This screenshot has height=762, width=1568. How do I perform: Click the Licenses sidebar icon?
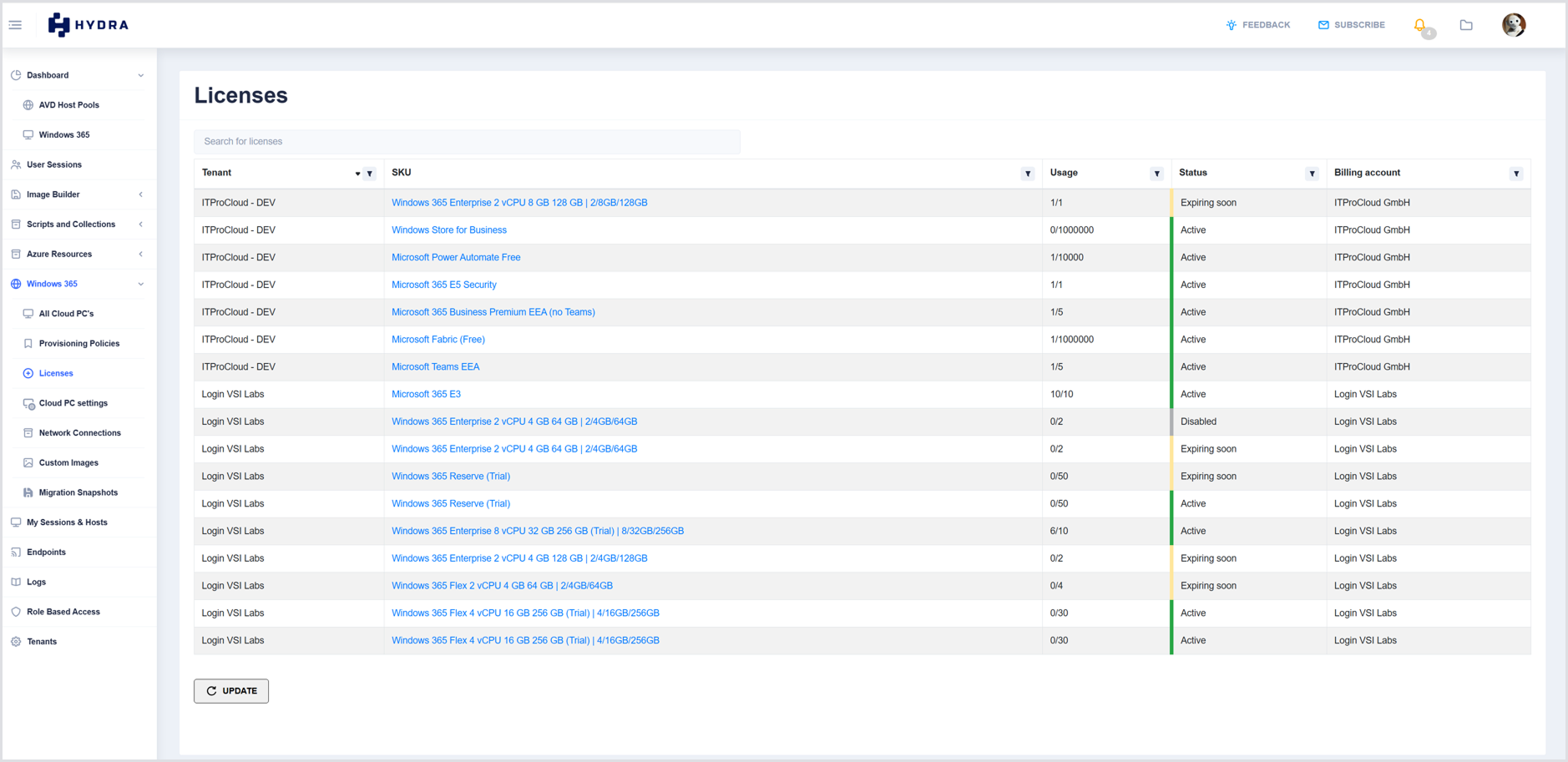point(28,374)
